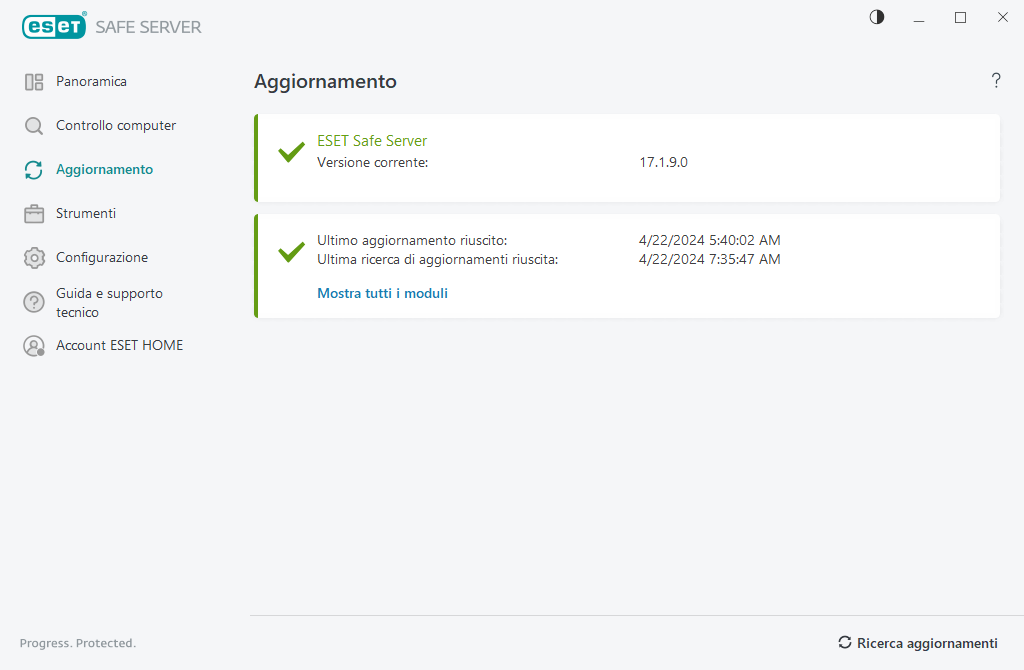Click the Account ESET HOME user icon
This screenshot has width=1024, height=670.
click(x=34, y=346)
